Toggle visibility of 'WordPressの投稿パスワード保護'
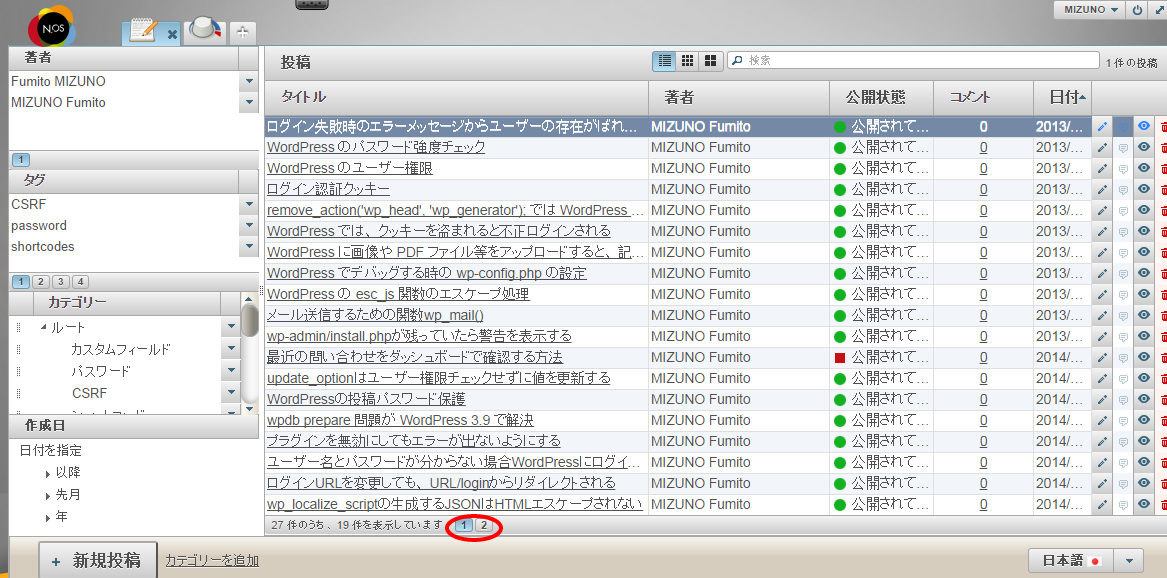Viewport: 1167px width, 578px height. click(x=1144, y=399)
